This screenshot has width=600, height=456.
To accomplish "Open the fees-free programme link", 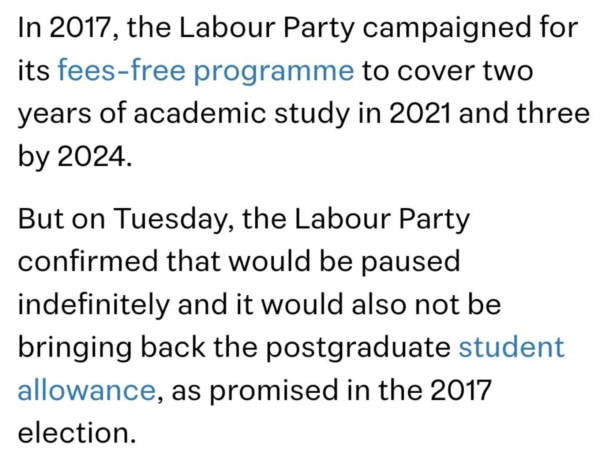I will [206, 71].
